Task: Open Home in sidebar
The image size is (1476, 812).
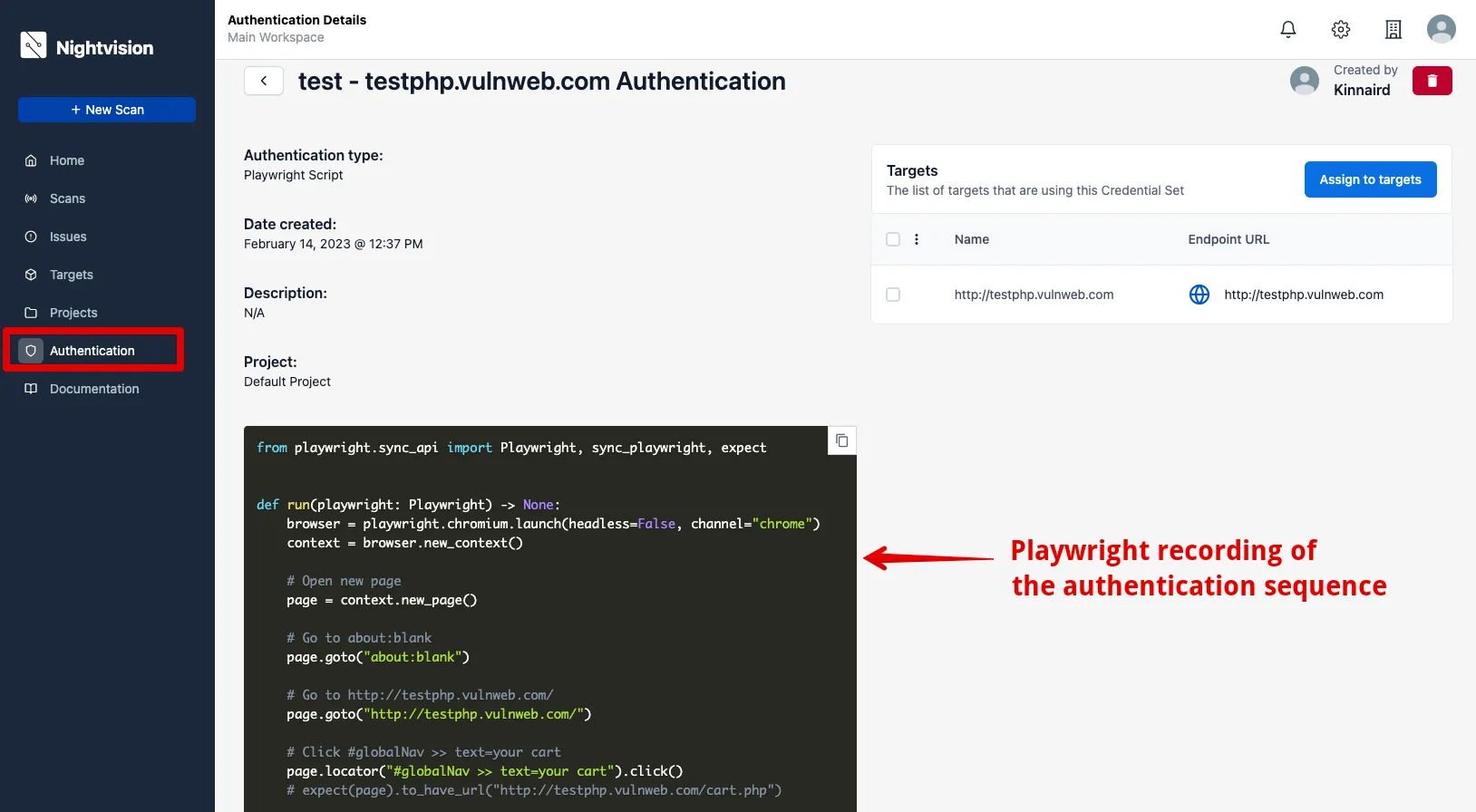Action: (67, 160)
